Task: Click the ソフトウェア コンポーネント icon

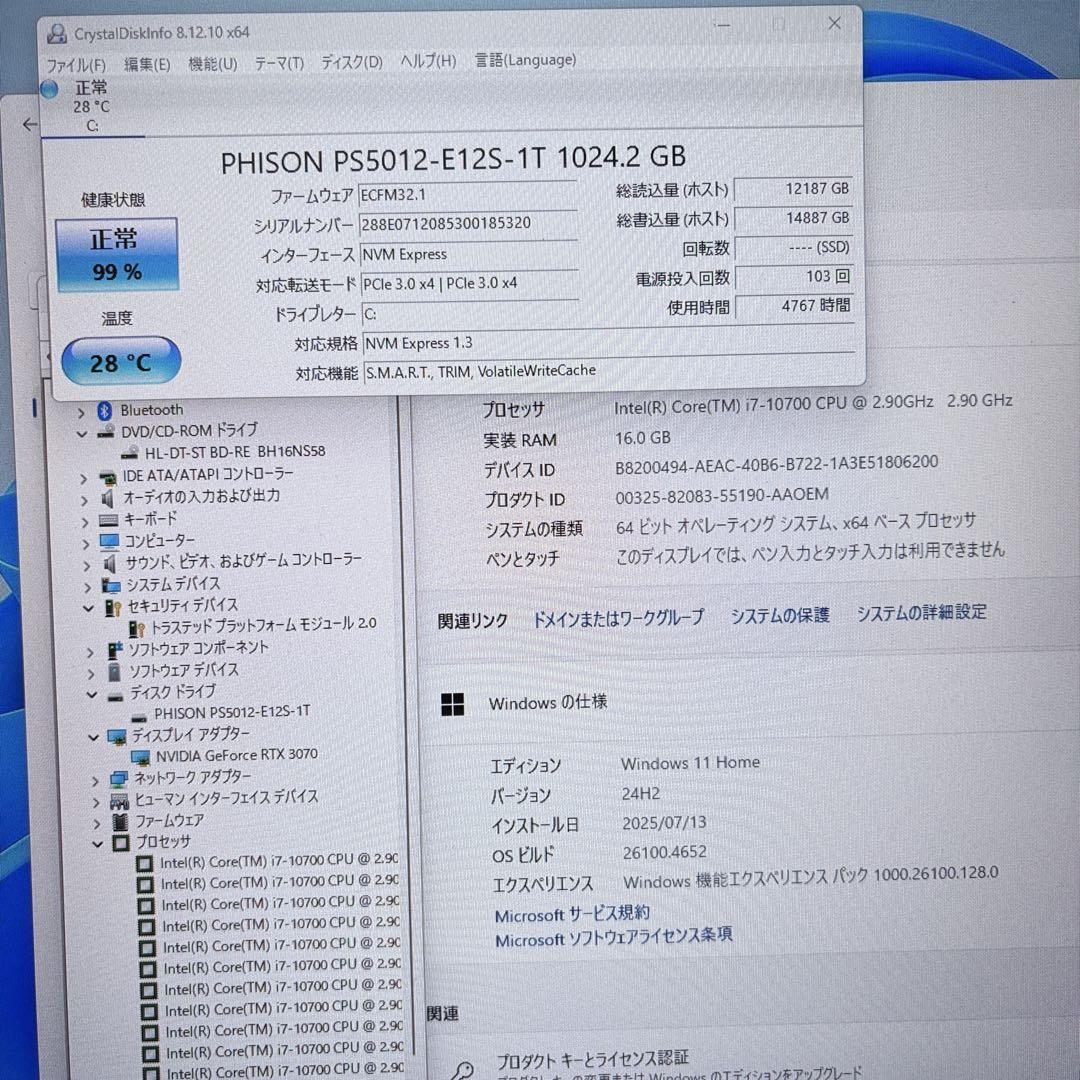Action: tap(115, 650)
